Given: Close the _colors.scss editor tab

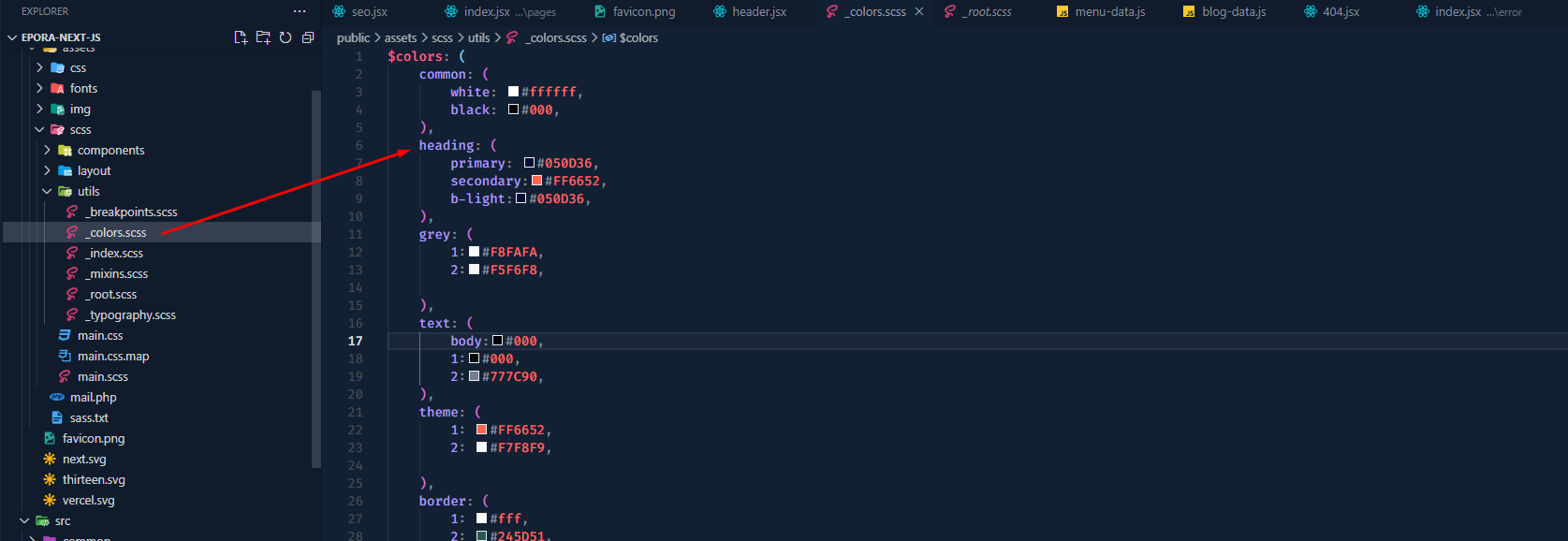Looking at the screenshot, I should [919, 11].
